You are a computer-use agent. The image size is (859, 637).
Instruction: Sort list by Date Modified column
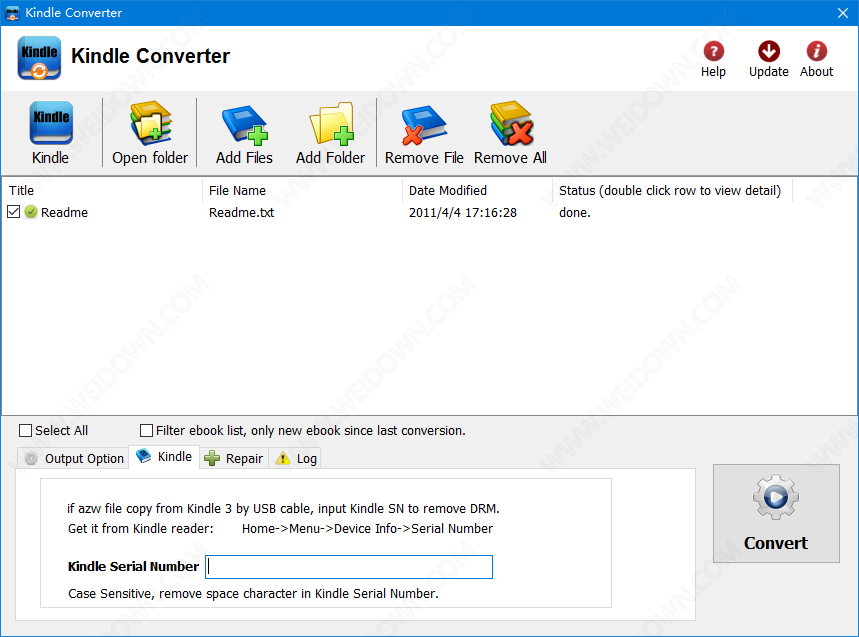pyautogui.click(x=448, y=190)
